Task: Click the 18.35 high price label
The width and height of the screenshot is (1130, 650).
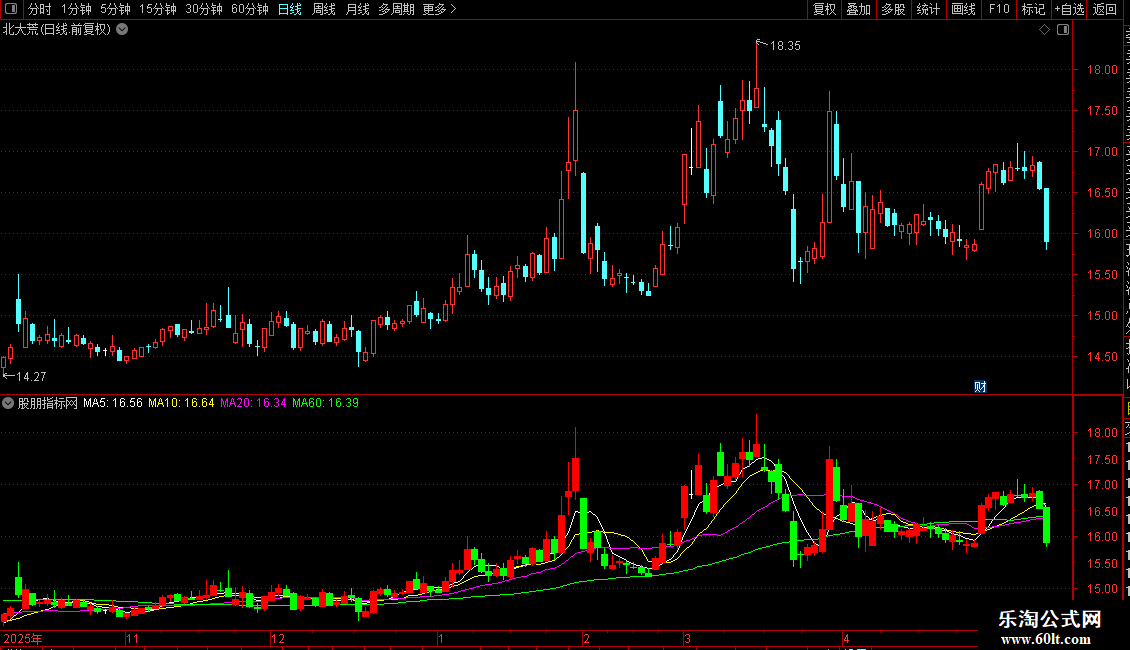Action: tap(785, 46)
